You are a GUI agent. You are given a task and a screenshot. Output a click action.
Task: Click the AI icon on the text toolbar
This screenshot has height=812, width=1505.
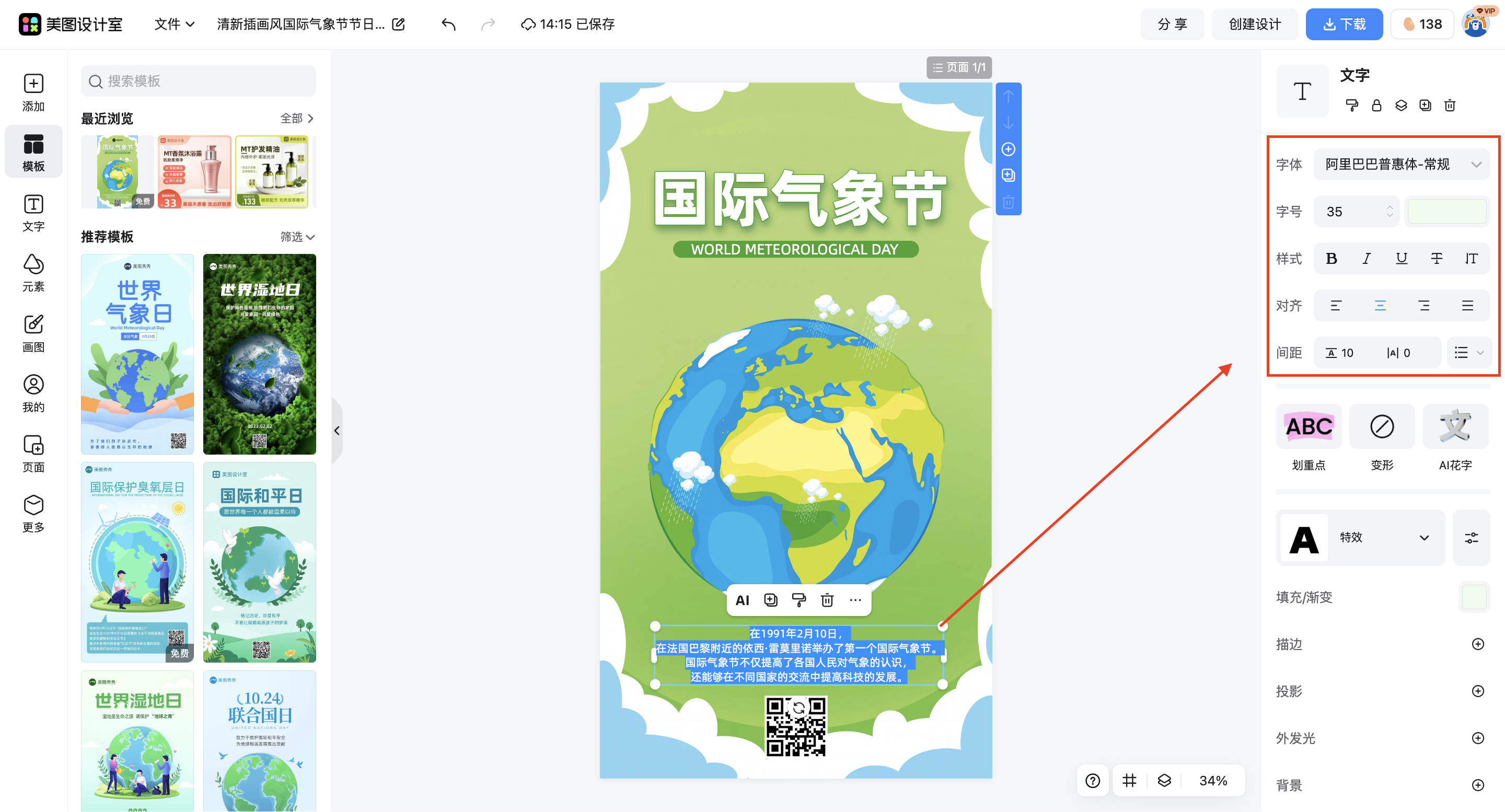click(x=742, y=600)
